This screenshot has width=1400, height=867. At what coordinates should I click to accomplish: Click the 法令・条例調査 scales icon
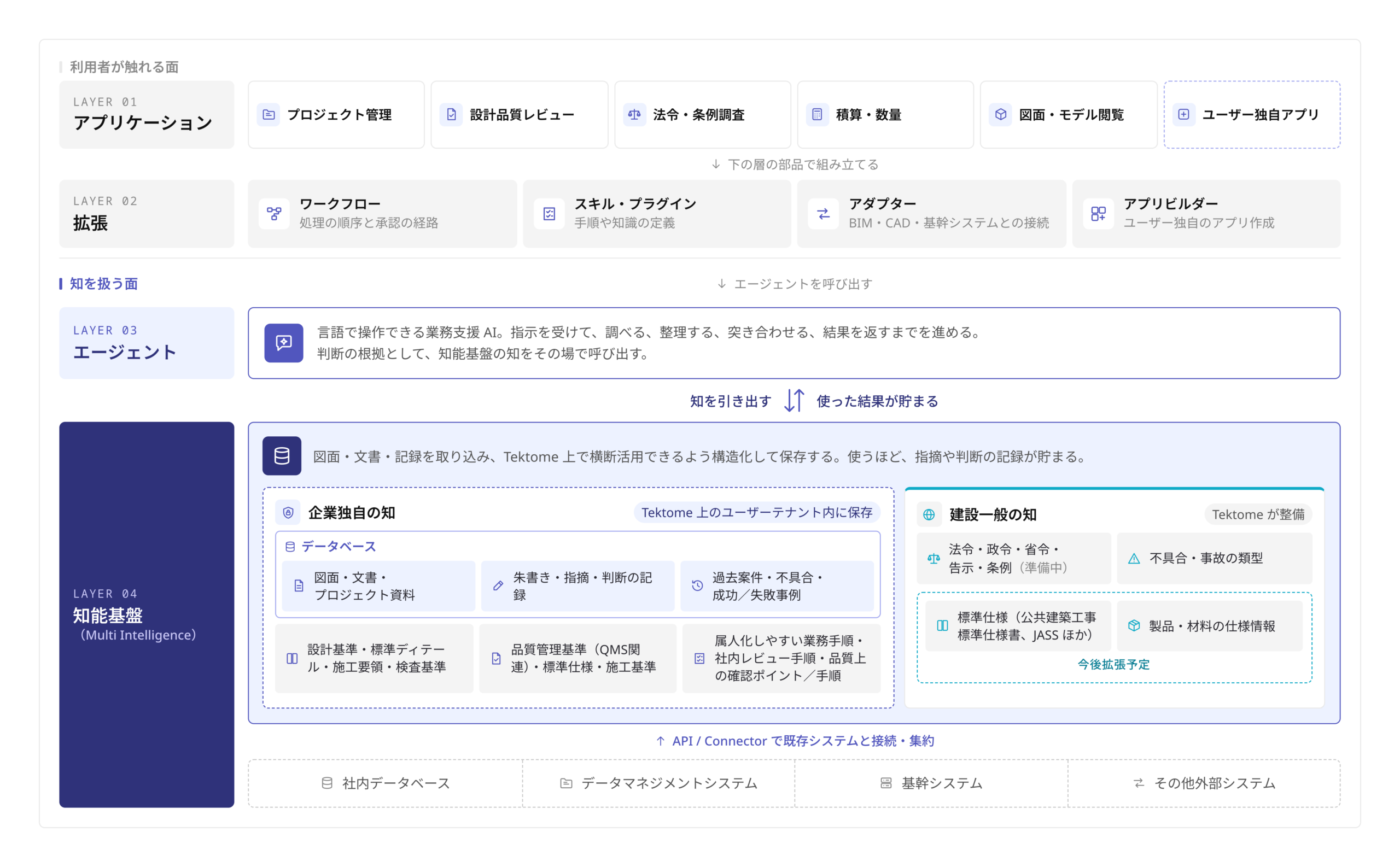(634, 115)
